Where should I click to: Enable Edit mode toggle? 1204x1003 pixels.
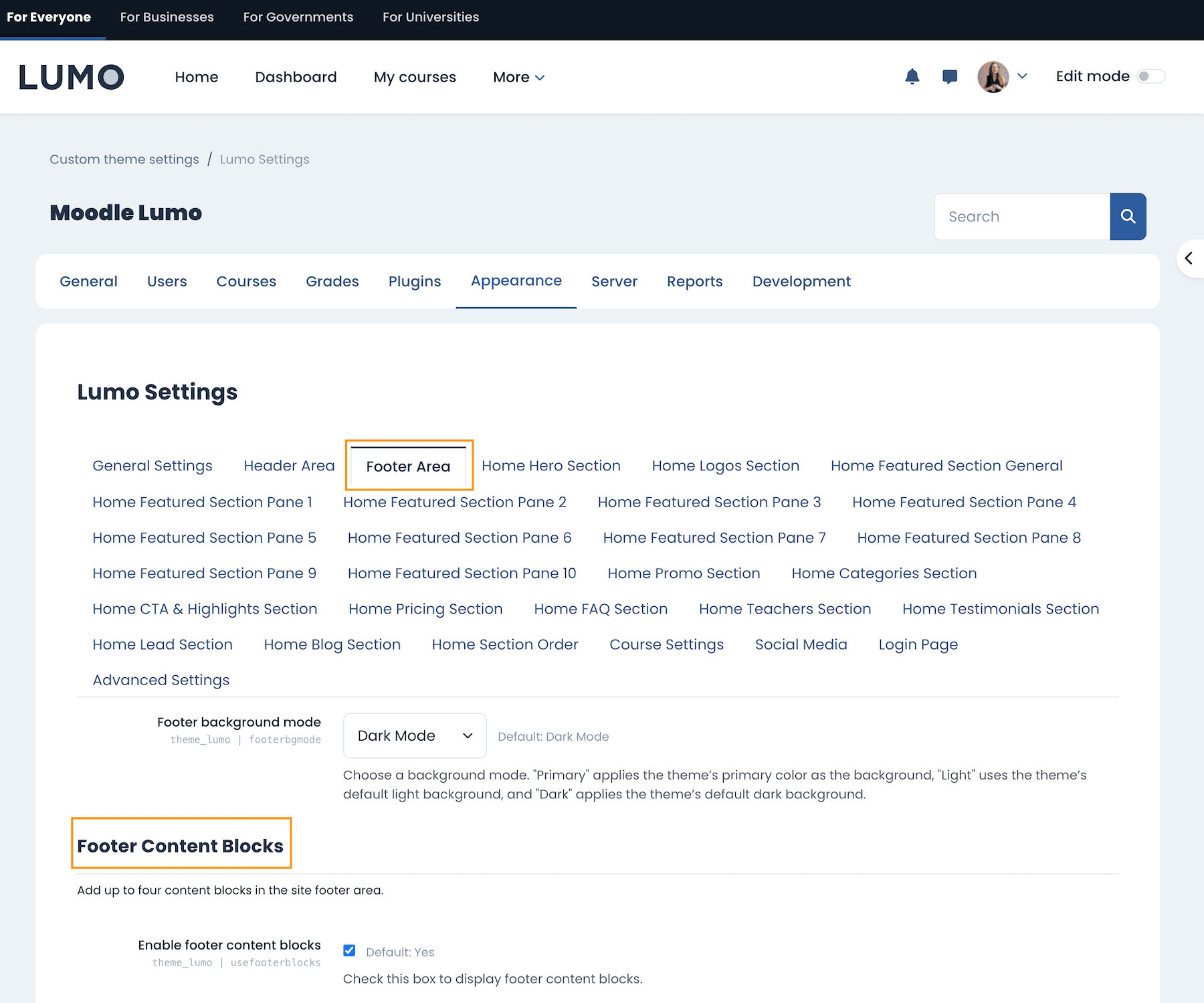pyautogui.click(x=1151, y=76)
